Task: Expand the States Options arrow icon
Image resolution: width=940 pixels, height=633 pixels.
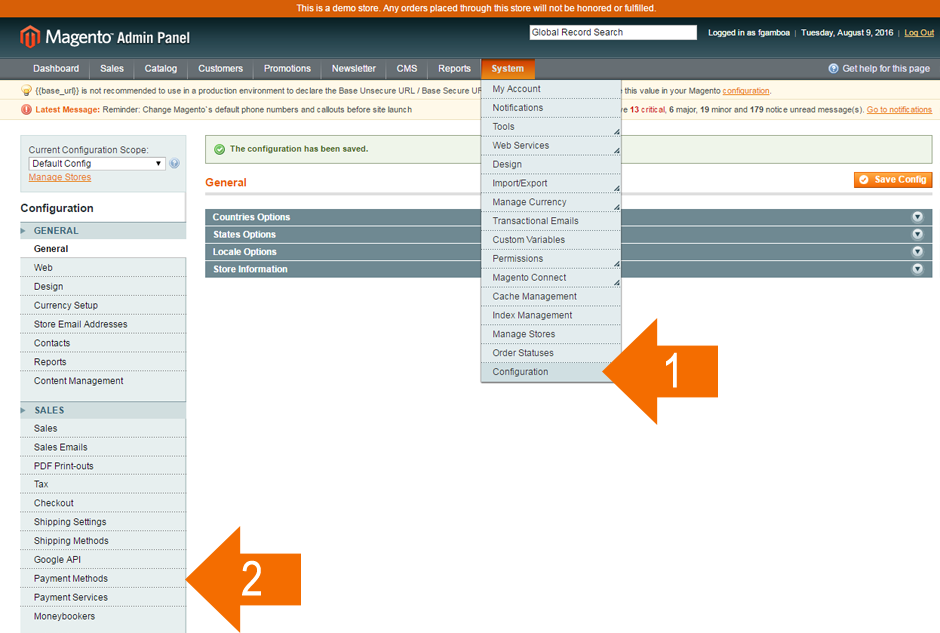Action: coord(917,234)
